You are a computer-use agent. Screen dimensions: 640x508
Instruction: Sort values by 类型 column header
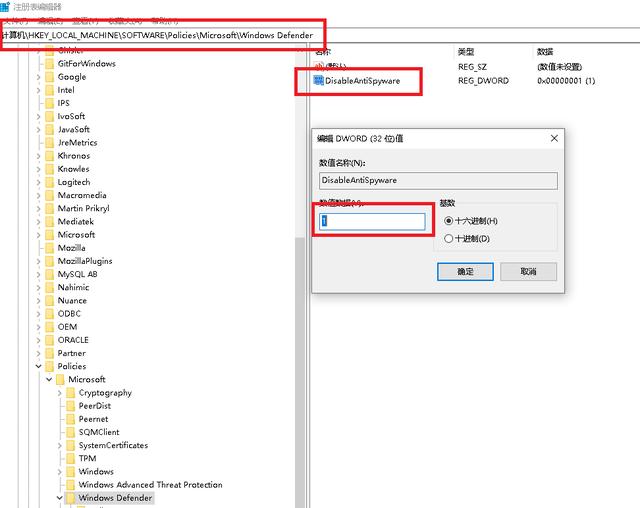coord(466,51)
